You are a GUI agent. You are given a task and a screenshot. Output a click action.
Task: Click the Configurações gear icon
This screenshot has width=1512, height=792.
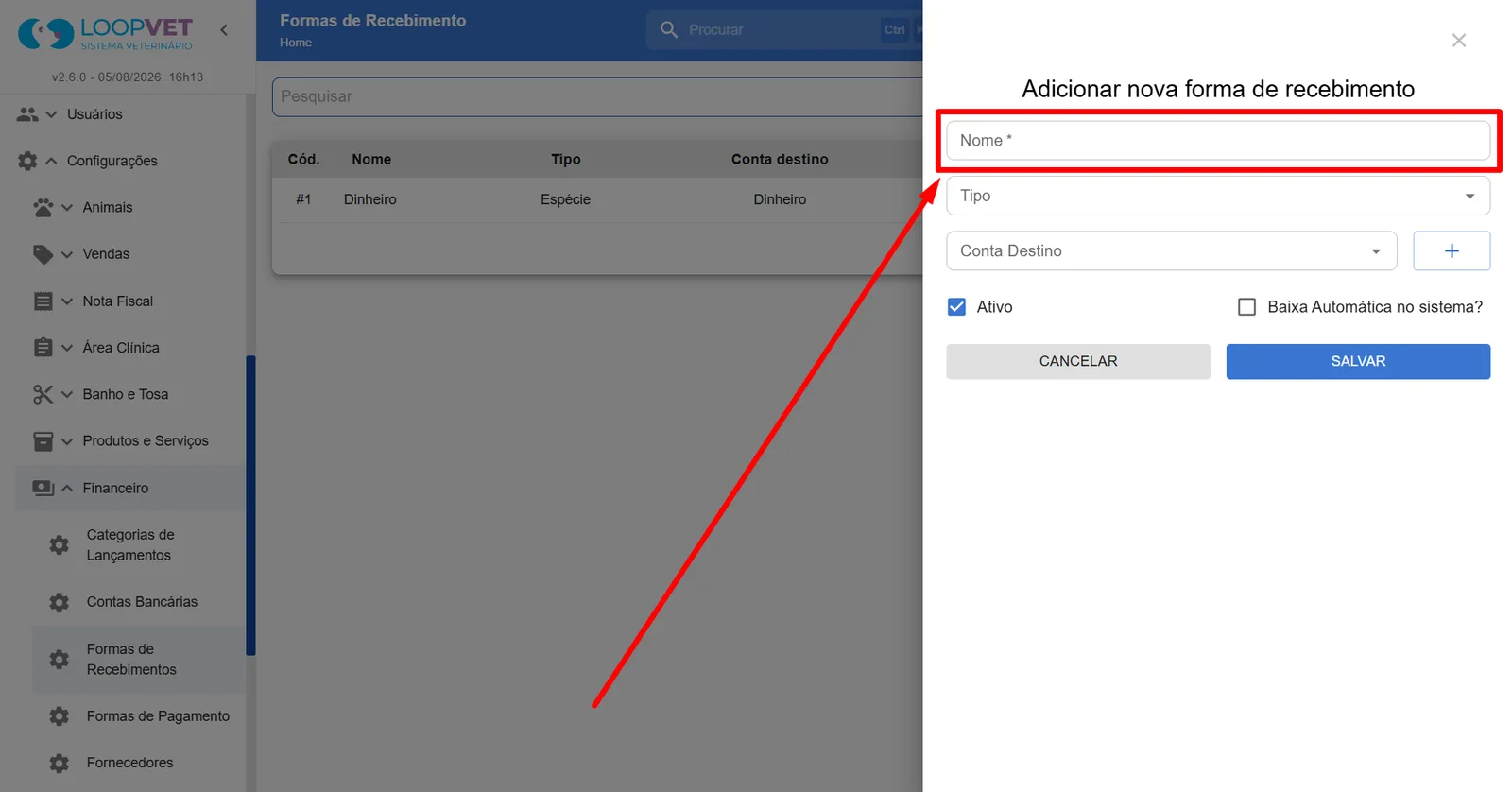27,161
